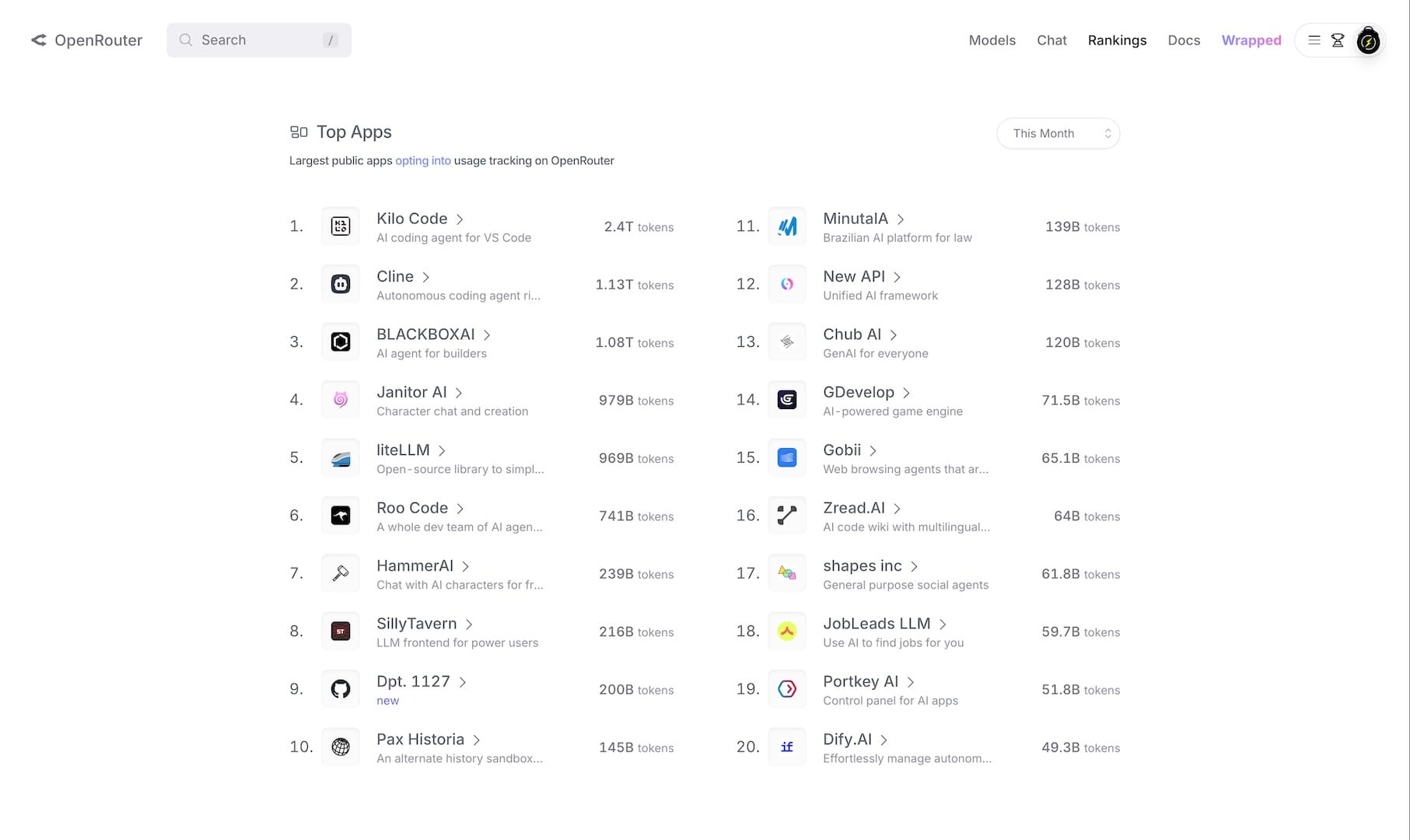Viewport: 1410px width, 840px height.
Task: Focus the Search input field
Action: 259,40
